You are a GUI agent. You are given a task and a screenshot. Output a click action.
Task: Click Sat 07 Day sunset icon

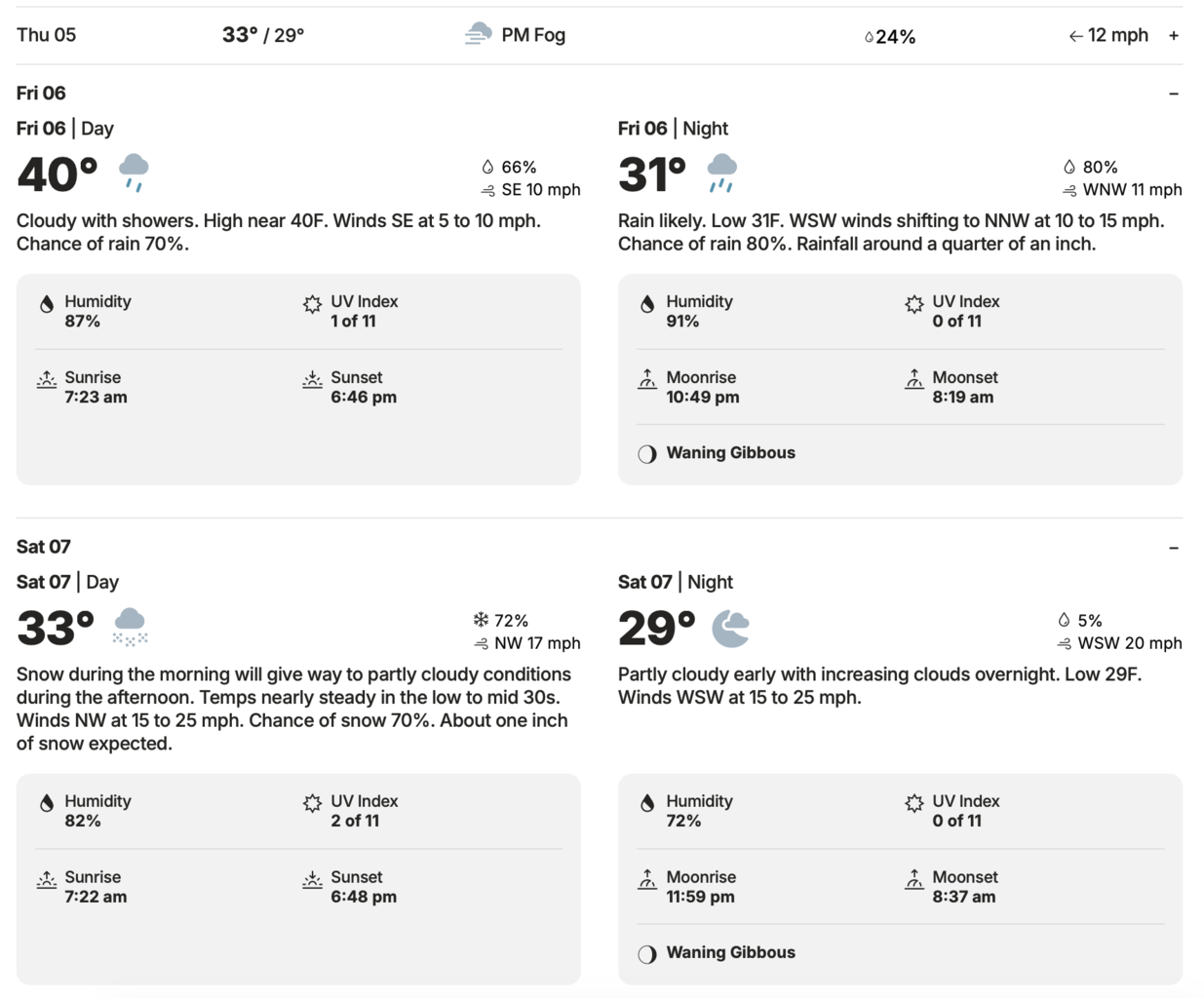(x=312, y=879)
